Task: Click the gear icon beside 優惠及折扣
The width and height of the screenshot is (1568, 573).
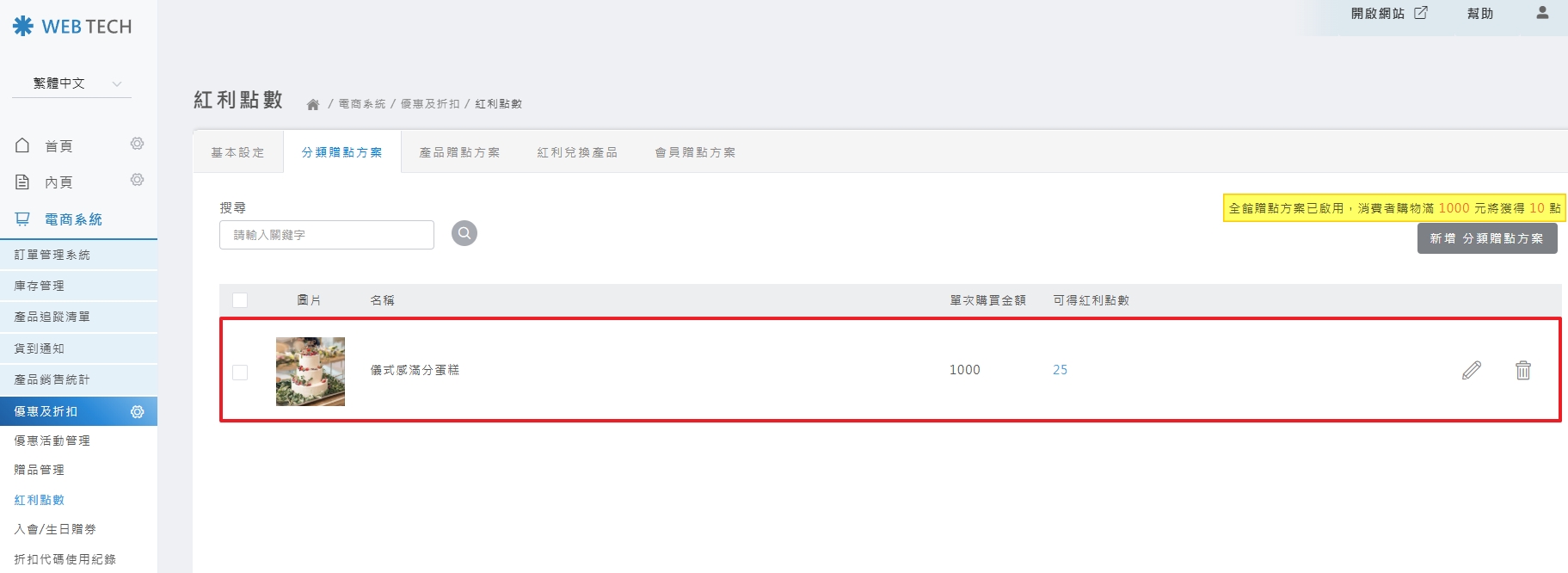Action: [137, 412]
